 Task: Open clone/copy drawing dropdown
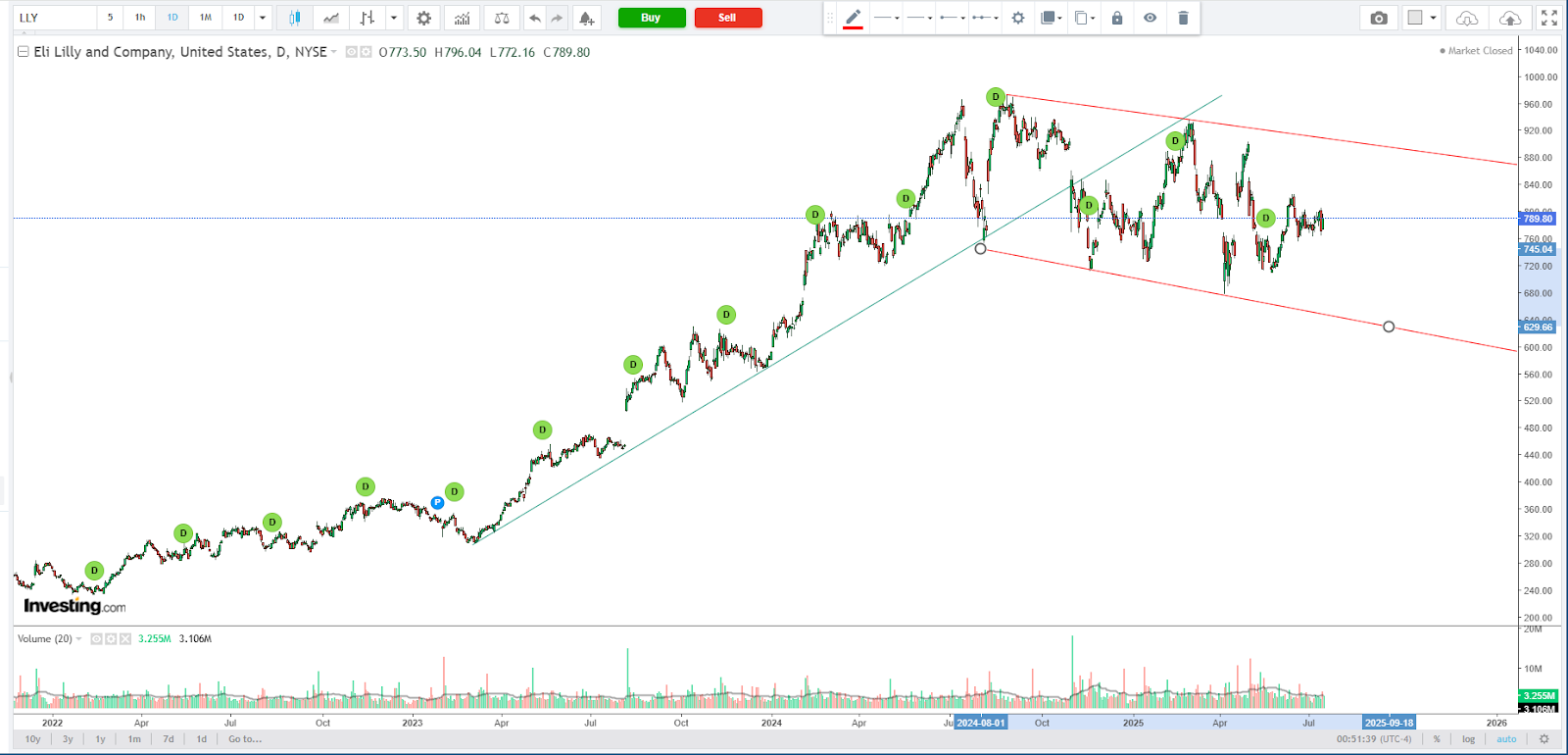1084,18
